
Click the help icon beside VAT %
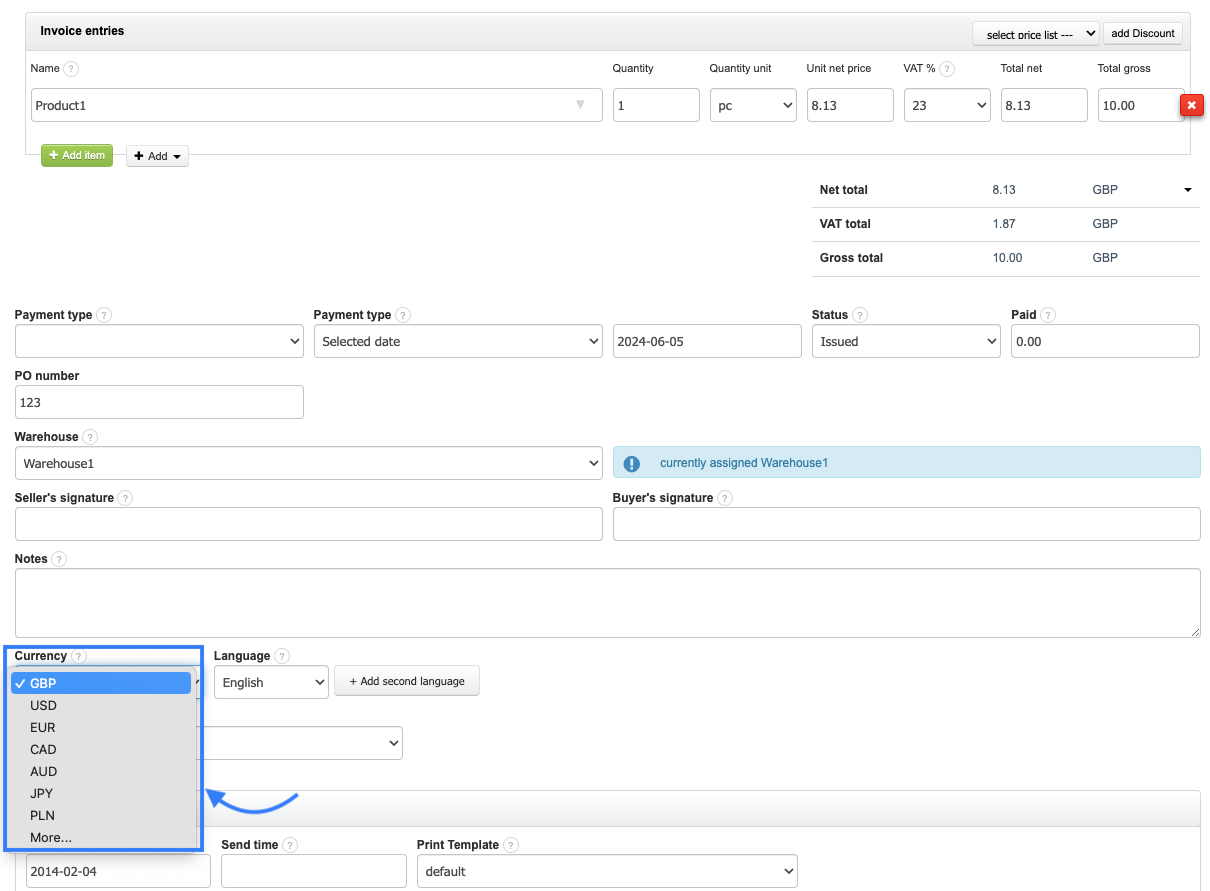tap(947, 69)
